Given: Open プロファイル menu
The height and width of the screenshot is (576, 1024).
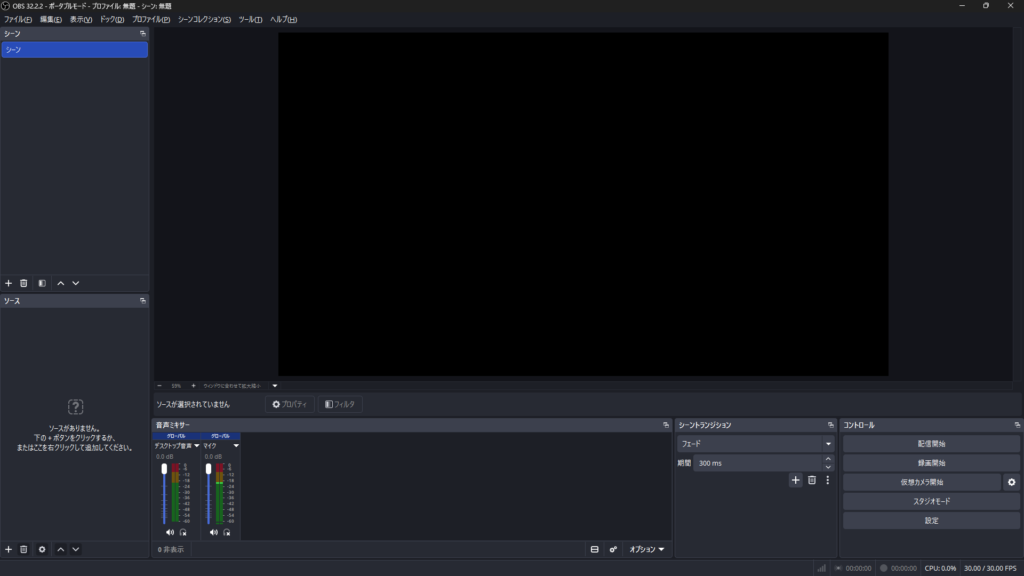Looking at the screenshot, I should (x=151, y=20).
